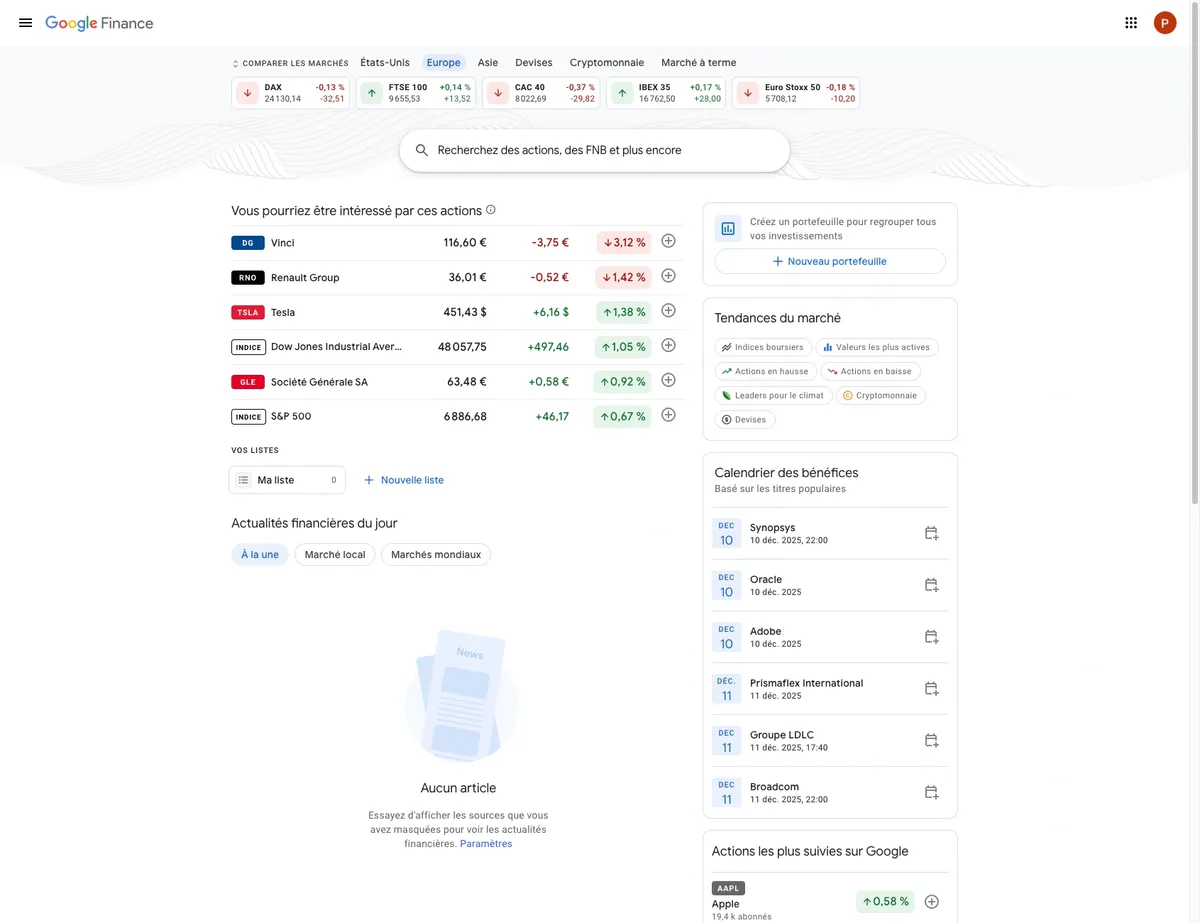1200x923 pixels.
Task: Add Oracle earnings to calendar
Action: click(931, 585)
